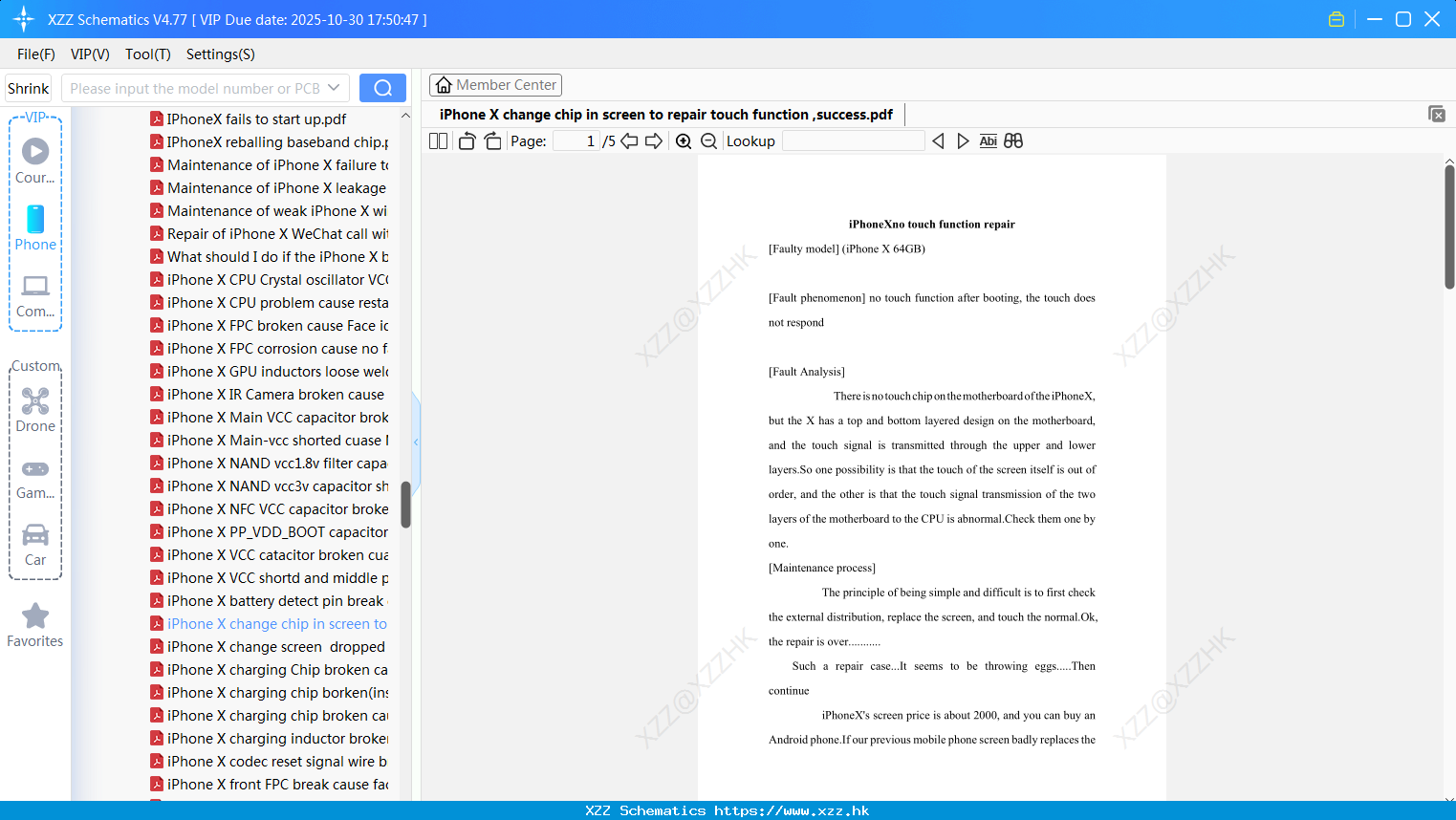
Task: Click the Shrink button
Action: pos(29,88)
